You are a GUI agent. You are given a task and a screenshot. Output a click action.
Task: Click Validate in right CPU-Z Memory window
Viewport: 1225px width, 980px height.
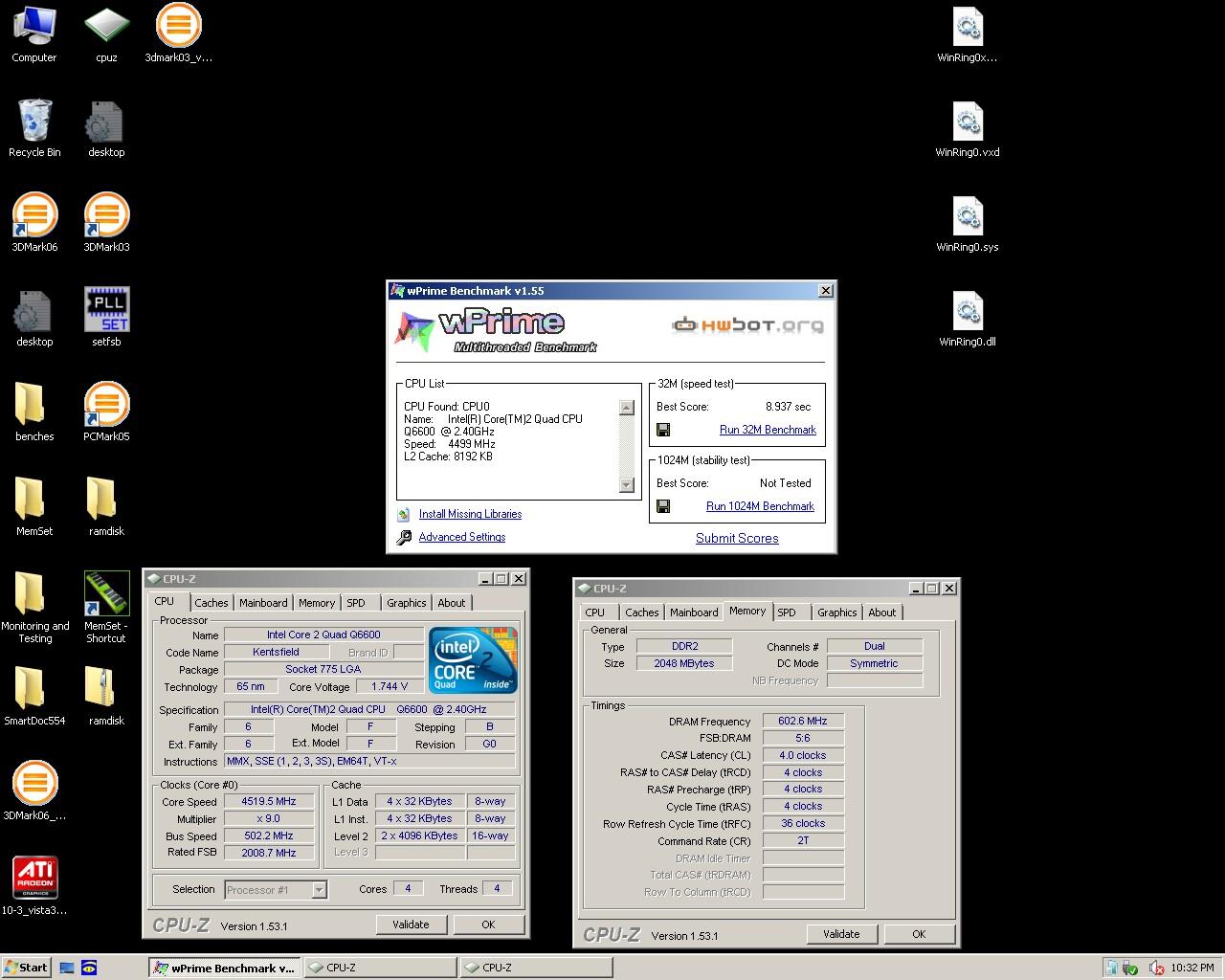[841, 934]
